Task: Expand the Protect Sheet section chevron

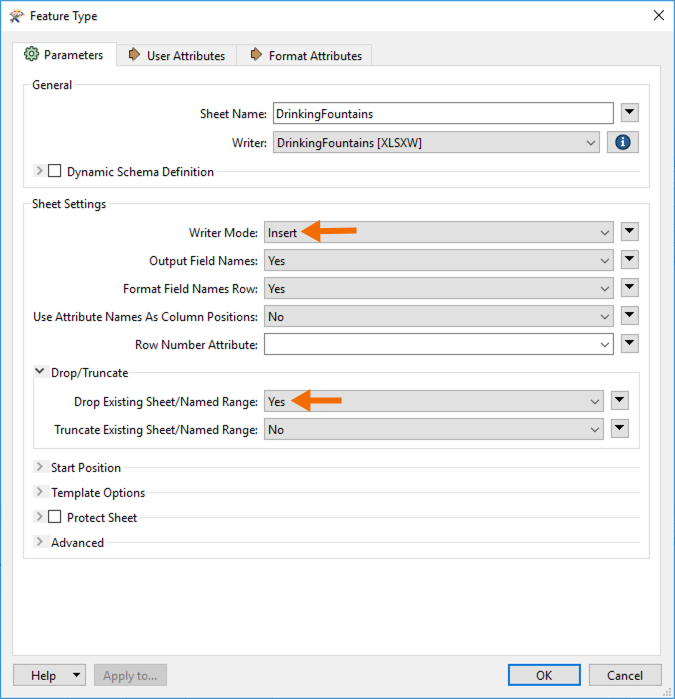Action: (40, 517)
